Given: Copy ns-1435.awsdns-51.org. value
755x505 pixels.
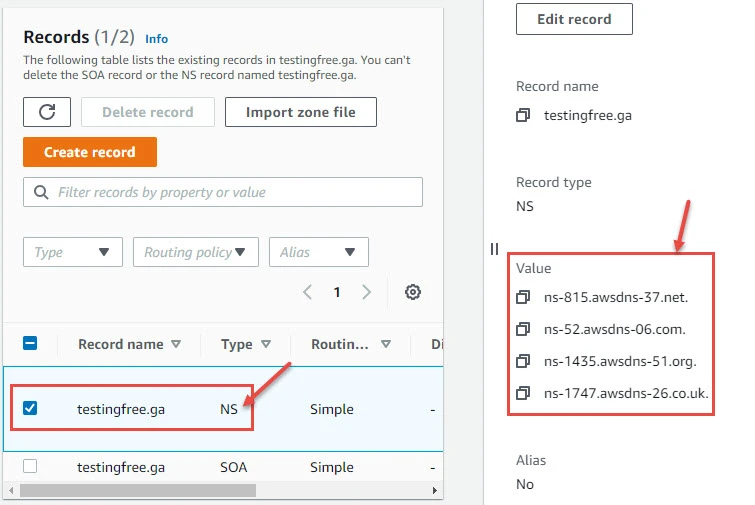Looking at the screenshot, I should click(523, 361).
